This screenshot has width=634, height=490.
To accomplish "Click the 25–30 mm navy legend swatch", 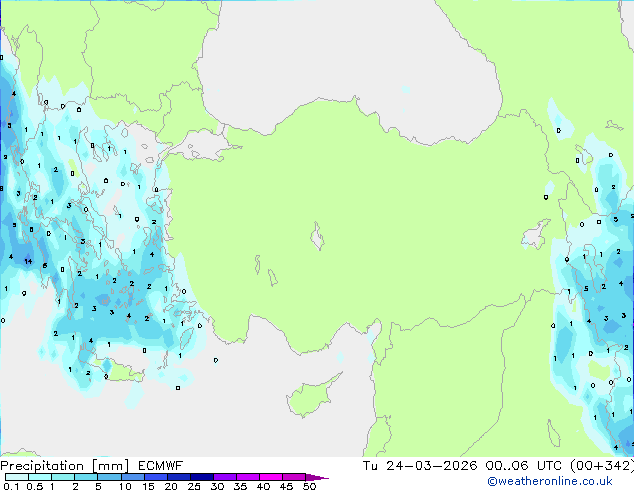I will coord(201,477).
